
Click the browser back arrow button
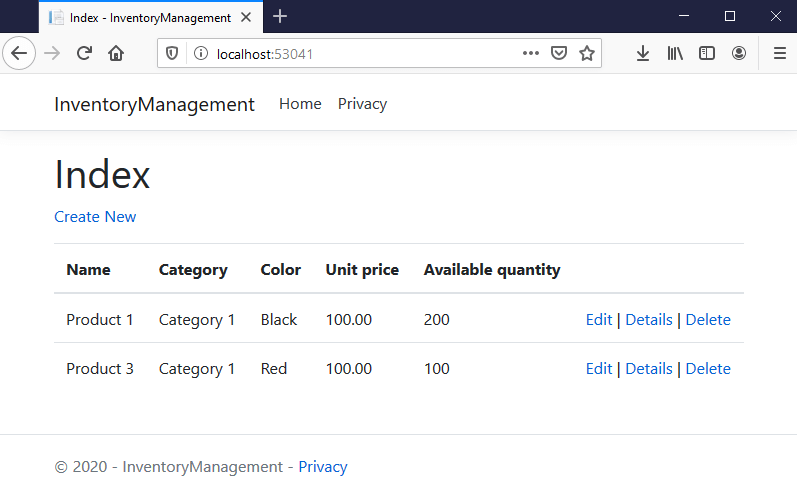click(19, 53)
